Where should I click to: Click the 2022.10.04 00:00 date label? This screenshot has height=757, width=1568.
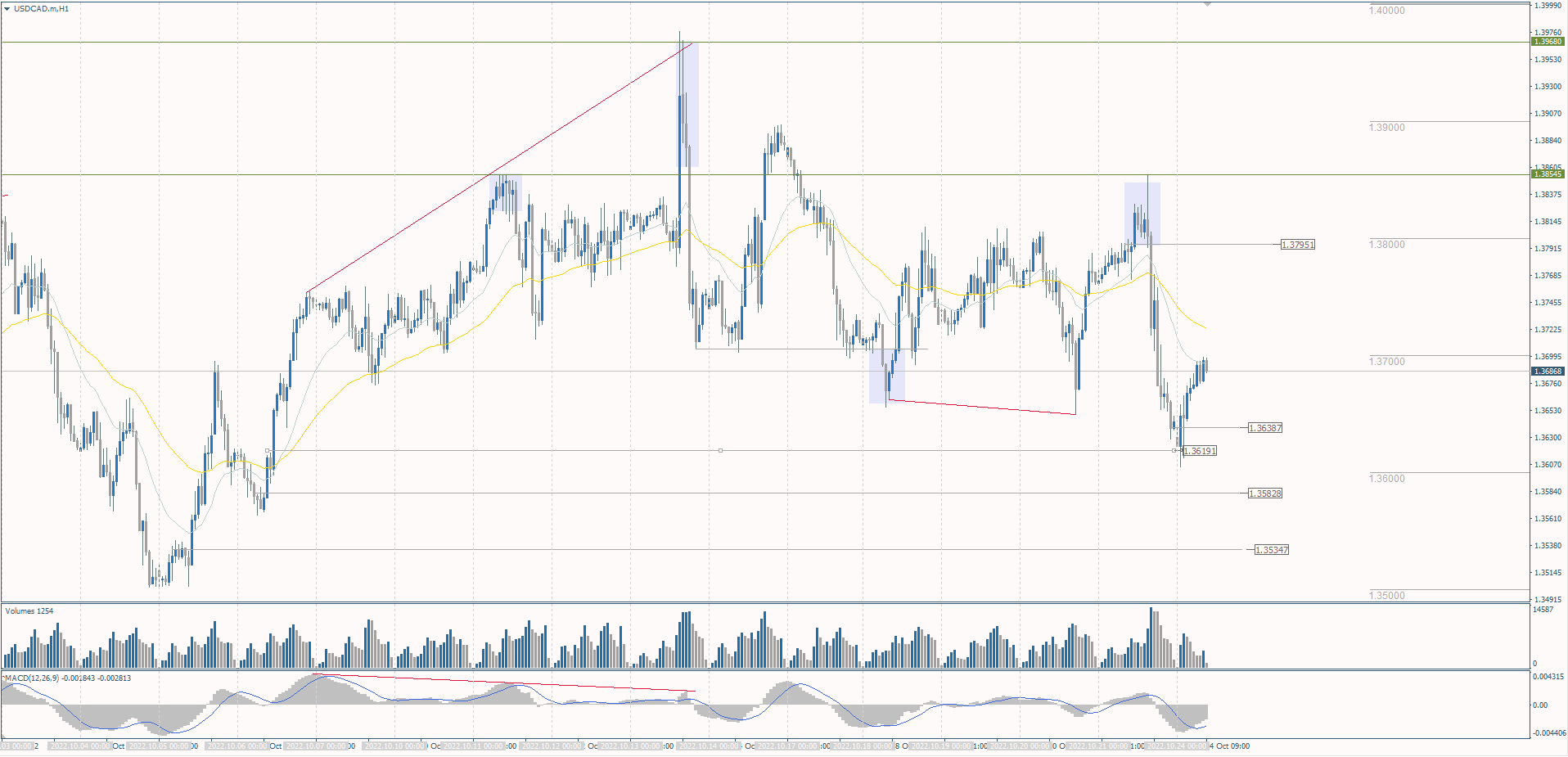pyautogui.click(x=80, y=746)
